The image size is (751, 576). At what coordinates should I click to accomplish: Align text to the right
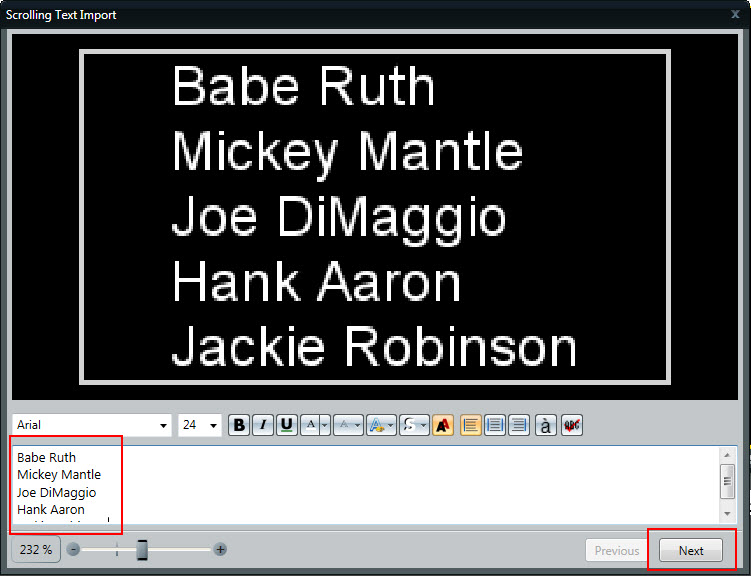[519, 425]
